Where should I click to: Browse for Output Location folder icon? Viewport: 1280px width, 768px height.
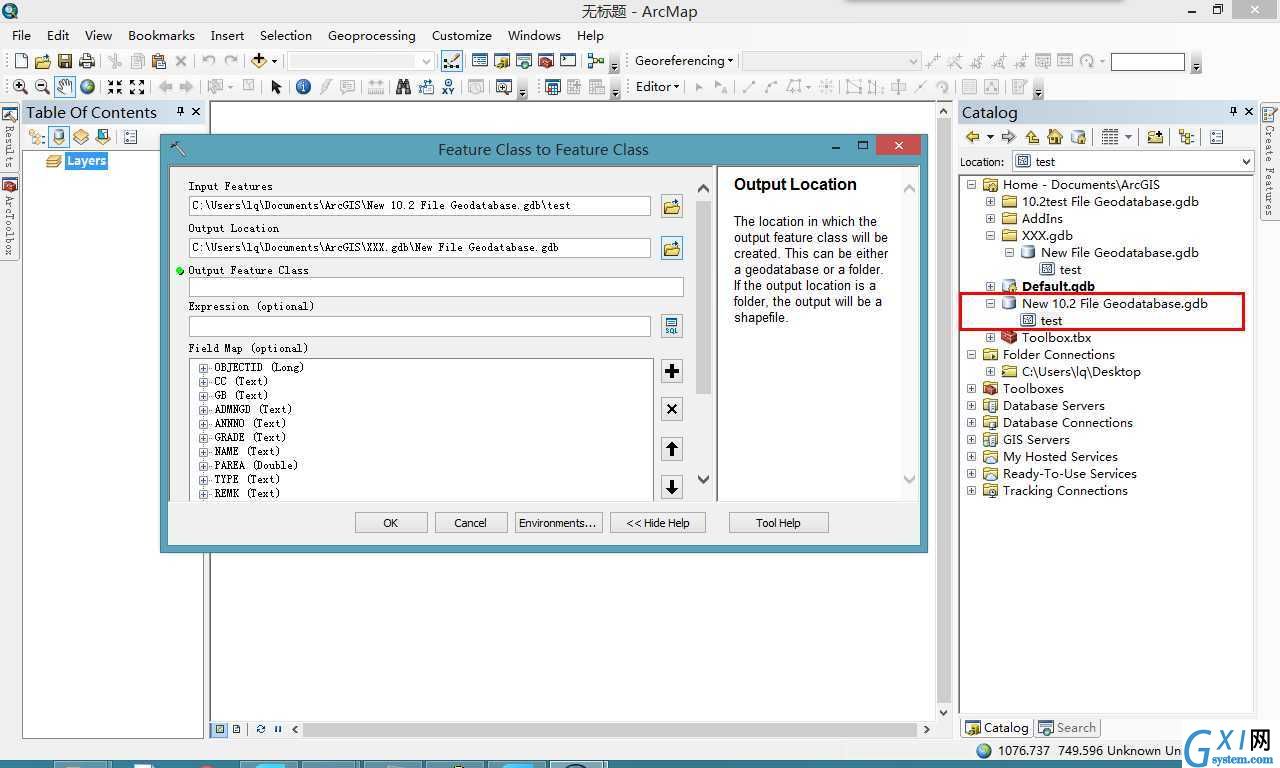point(671,247)
